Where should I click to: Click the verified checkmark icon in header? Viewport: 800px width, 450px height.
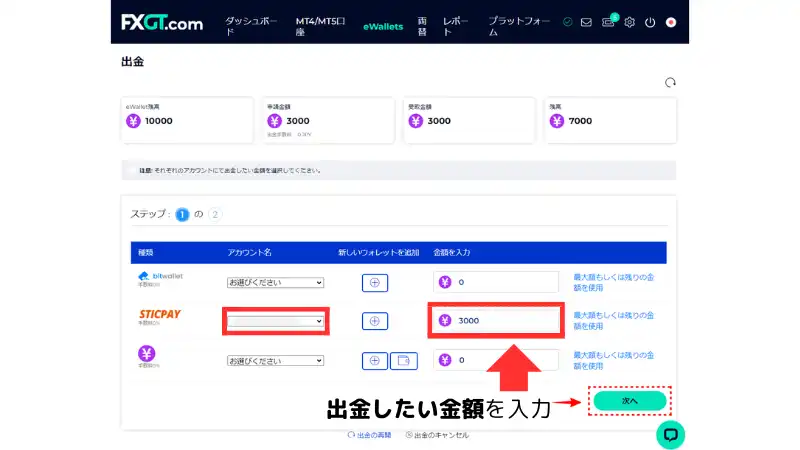pyautogui.click(x=567, y=22)
